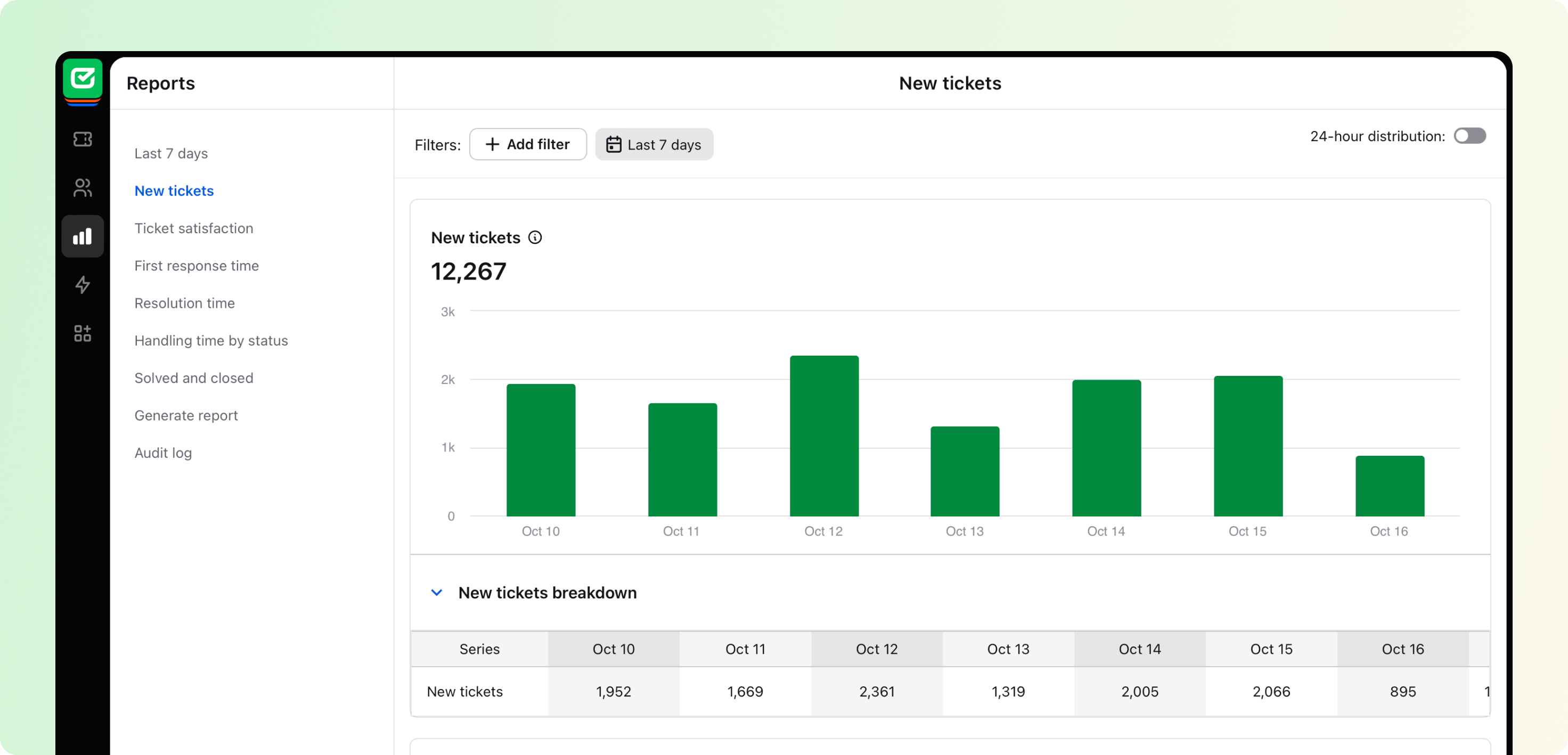1568x755 pixels.
Task: Click the Oct 12 green bar
Action: pos(823,436)
